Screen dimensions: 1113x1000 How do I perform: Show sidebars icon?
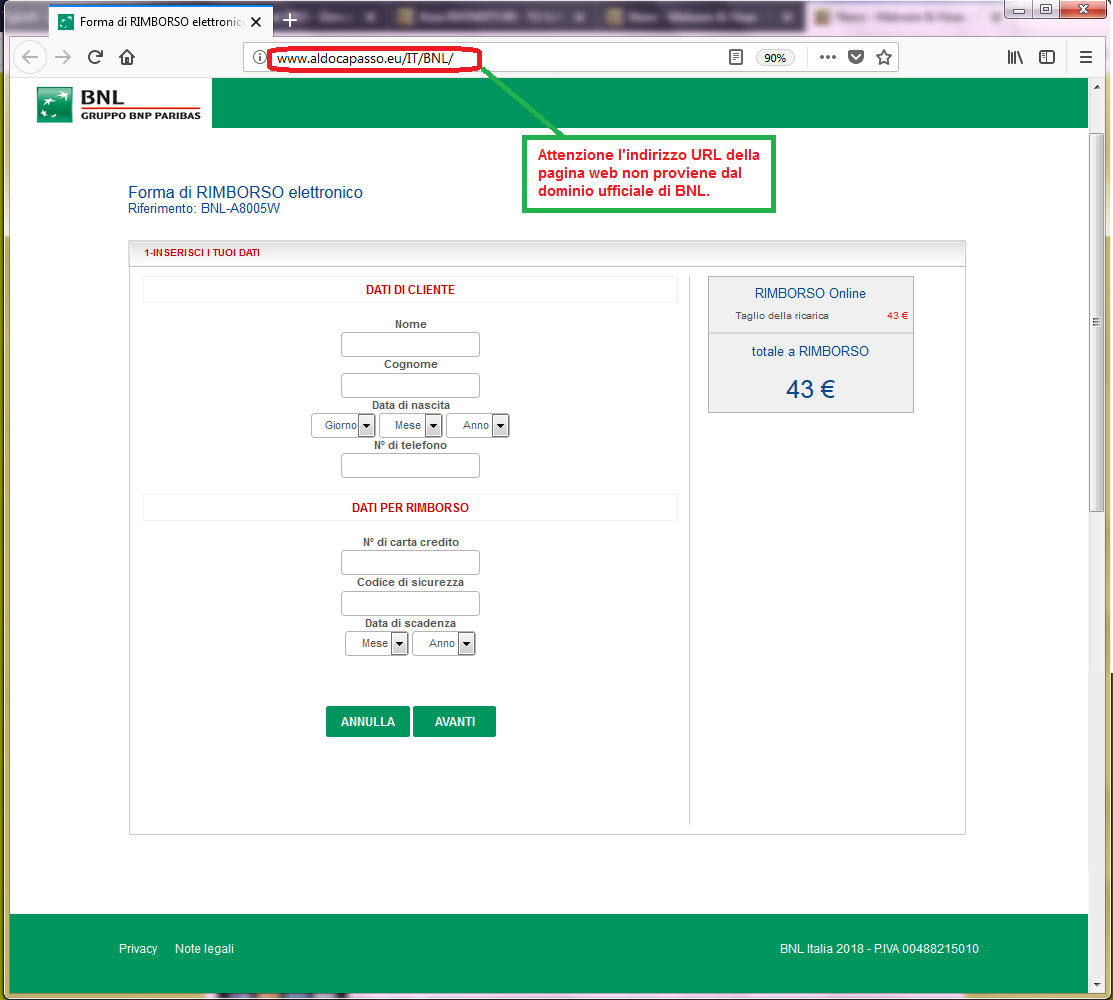tap(1047, 57)
